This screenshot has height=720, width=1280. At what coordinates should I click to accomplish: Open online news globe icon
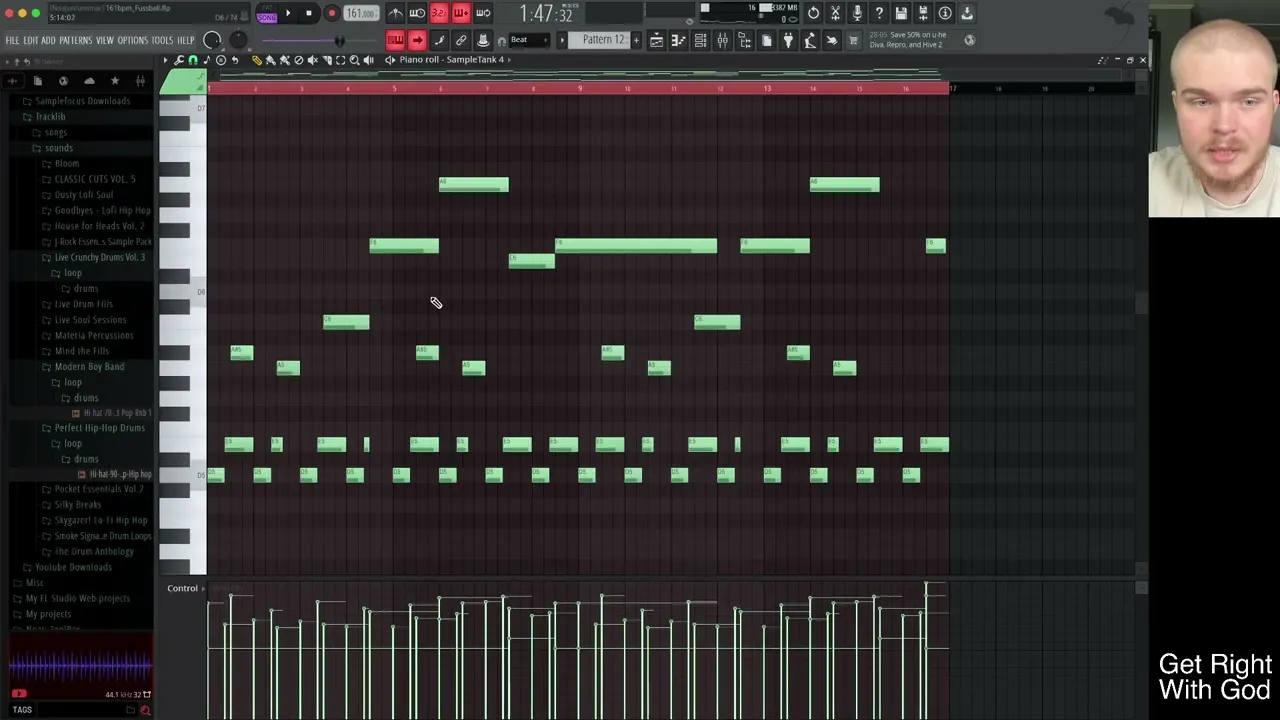click(x=969, y=40)
